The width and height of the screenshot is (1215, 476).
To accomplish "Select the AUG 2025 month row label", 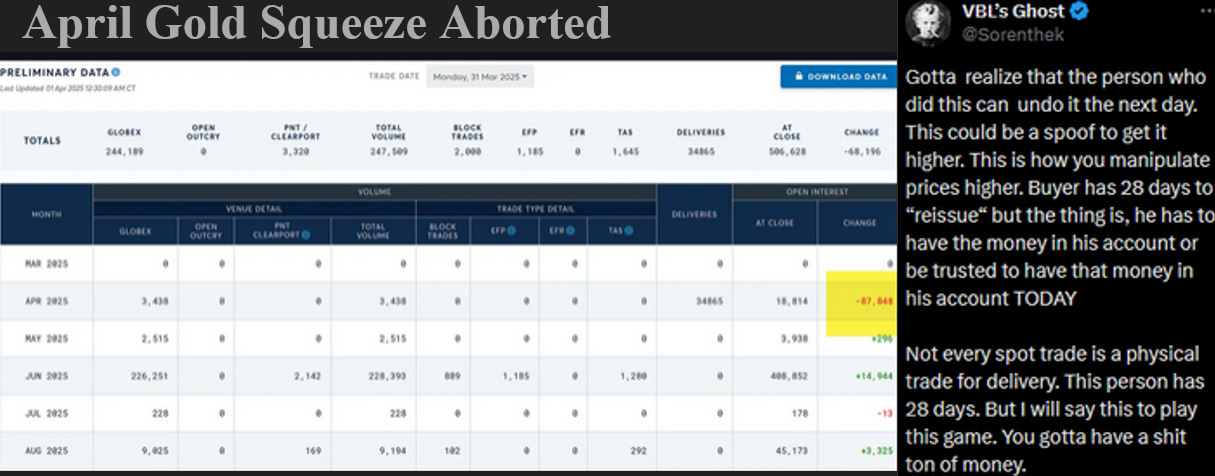I will [x=46, y=450].
